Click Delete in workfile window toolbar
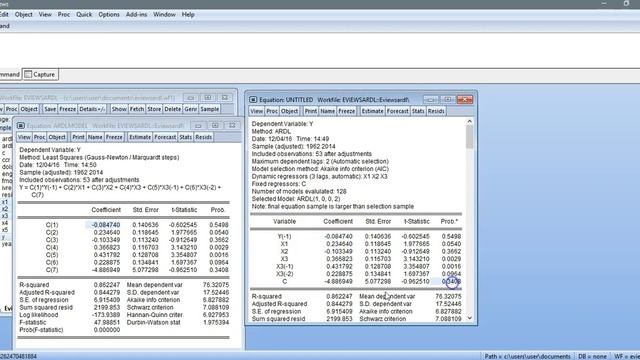The height and width of the screenshot is (360, 640). (173, 109)
